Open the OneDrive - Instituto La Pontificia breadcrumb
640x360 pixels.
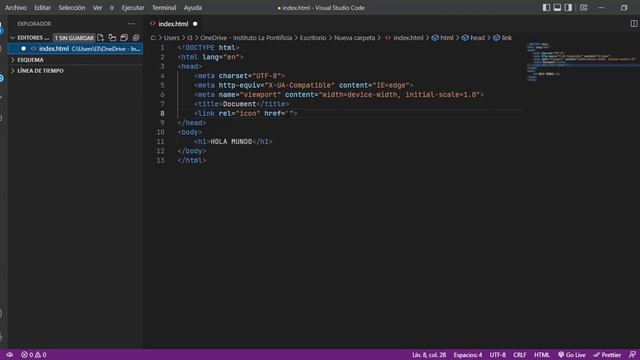(x=246, y=38)
